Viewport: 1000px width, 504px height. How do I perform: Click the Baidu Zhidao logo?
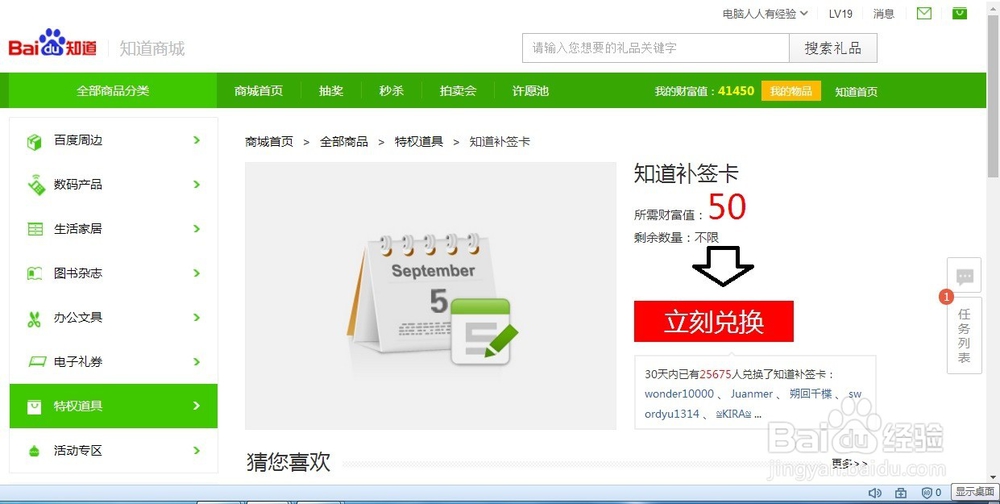[52, 43]
